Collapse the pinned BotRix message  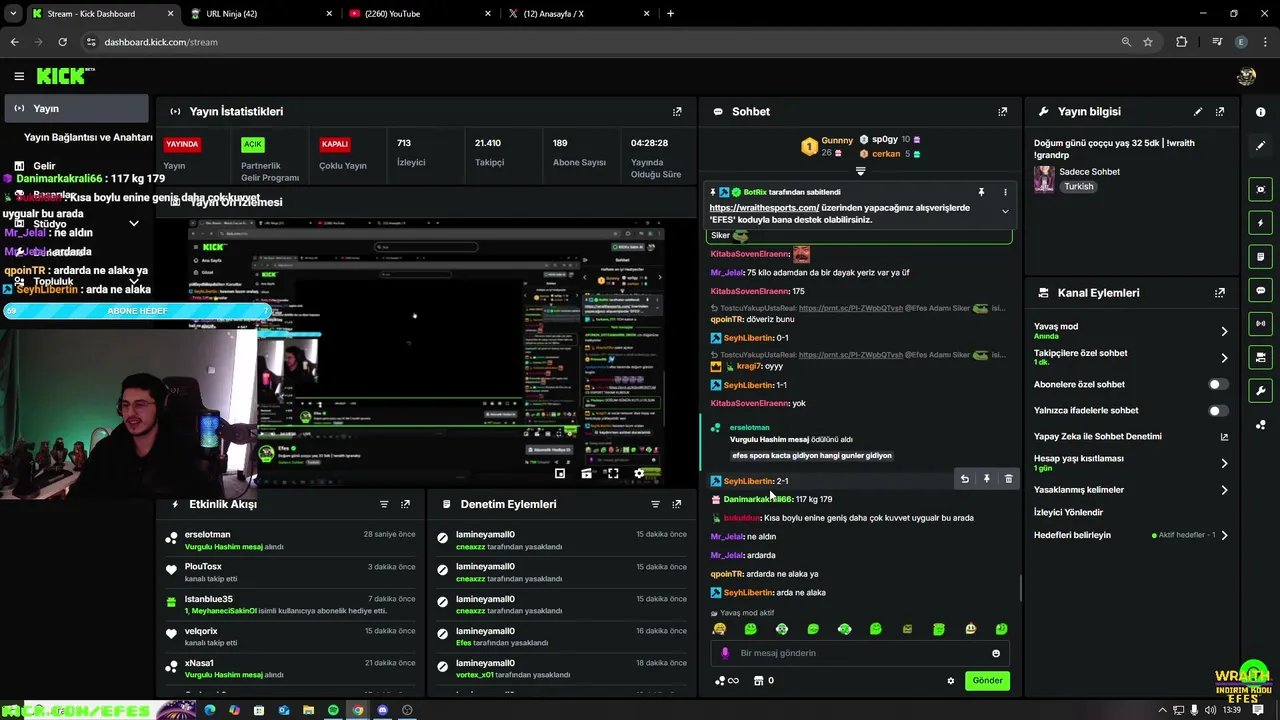coord(1005,211)
